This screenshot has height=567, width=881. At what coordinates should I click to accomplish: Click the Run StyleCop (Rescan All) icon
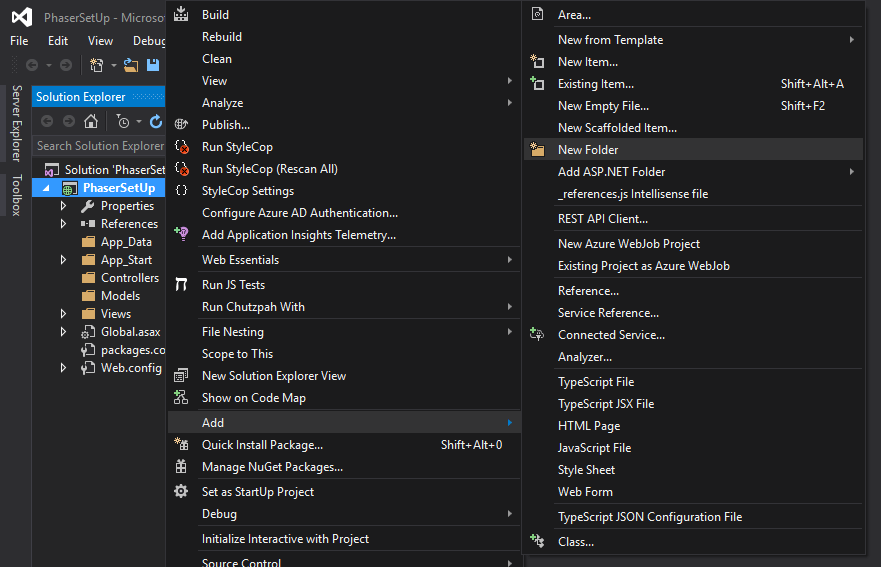[x=181, y=169]
